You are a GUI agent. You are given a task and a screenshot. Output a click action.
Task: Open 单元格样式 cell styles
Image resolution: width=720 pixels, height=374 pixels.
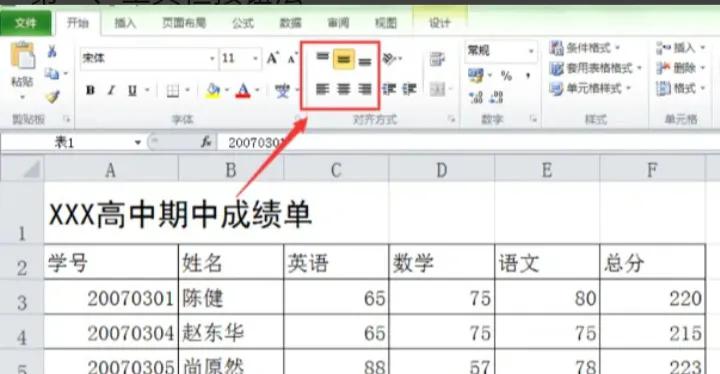coord(591,88)
